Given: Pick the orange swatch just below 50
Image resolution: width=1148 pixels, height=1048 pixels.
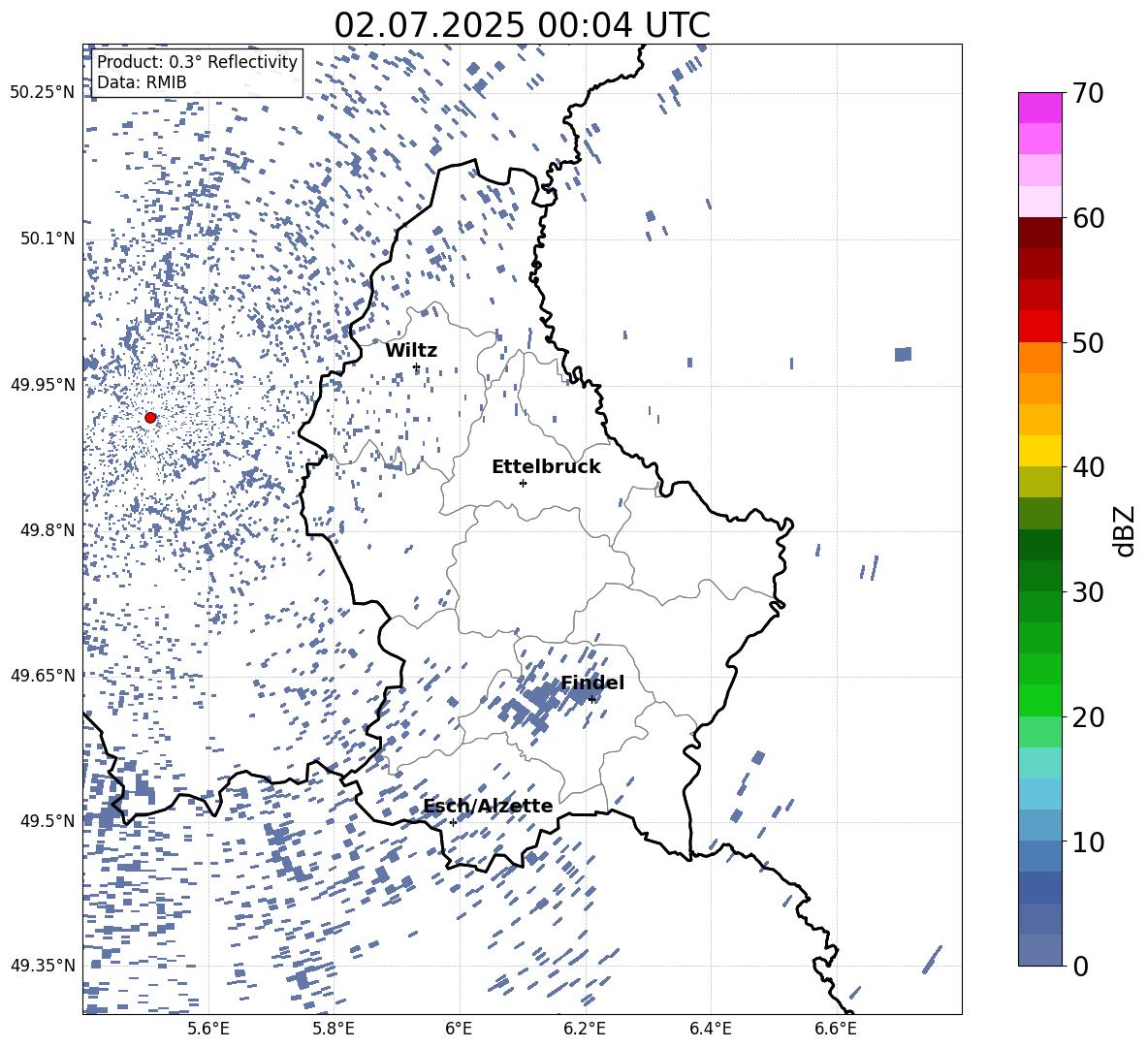Looking at the screenshot, I should (1040, 358).
